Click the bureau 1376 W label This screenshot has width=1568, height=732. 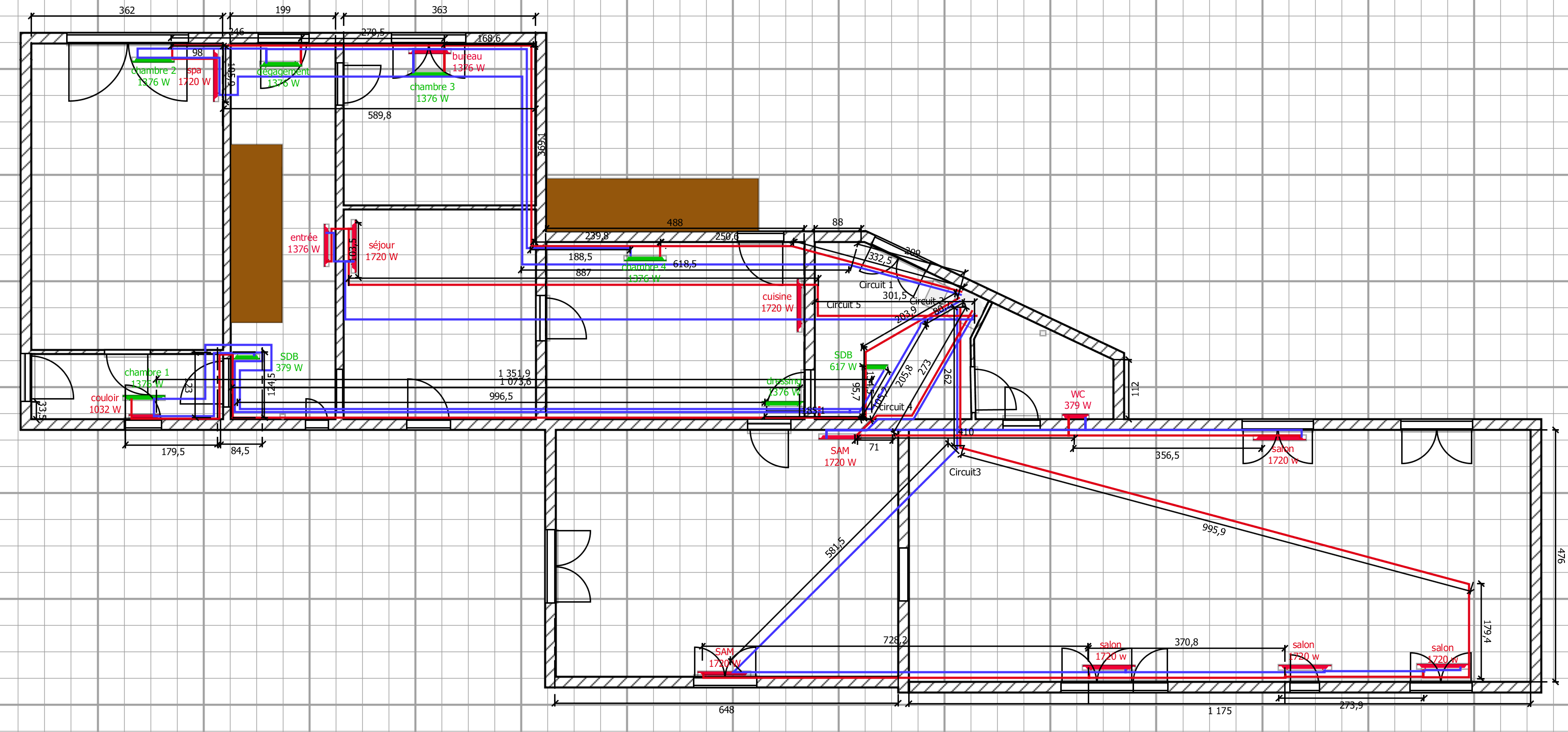coord(468,62)
